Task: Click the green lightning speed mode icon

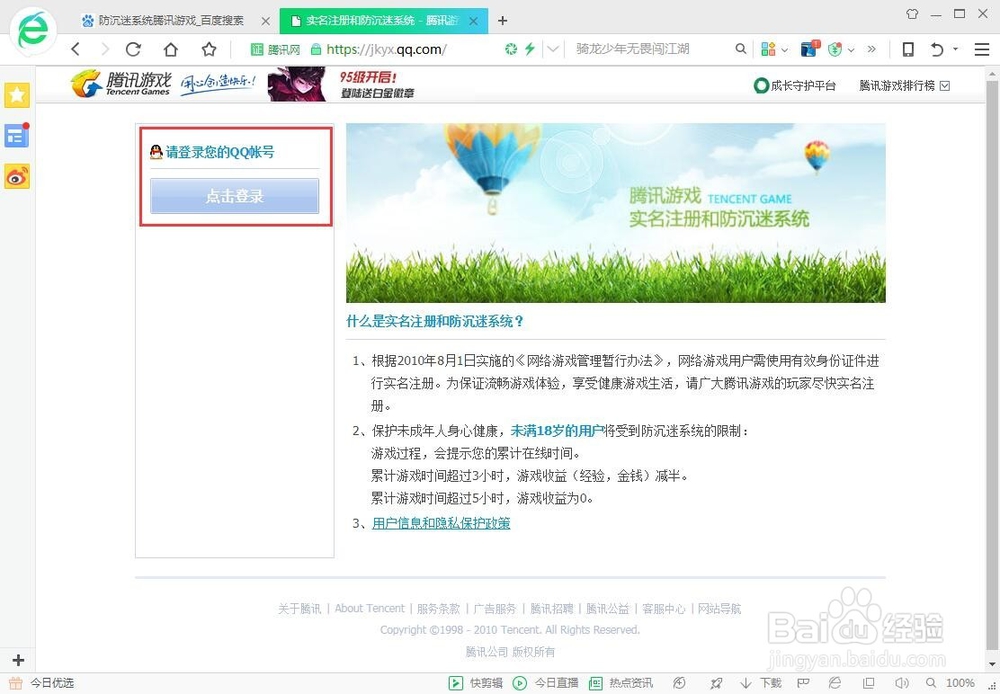Action: click(x=529, y=48)
